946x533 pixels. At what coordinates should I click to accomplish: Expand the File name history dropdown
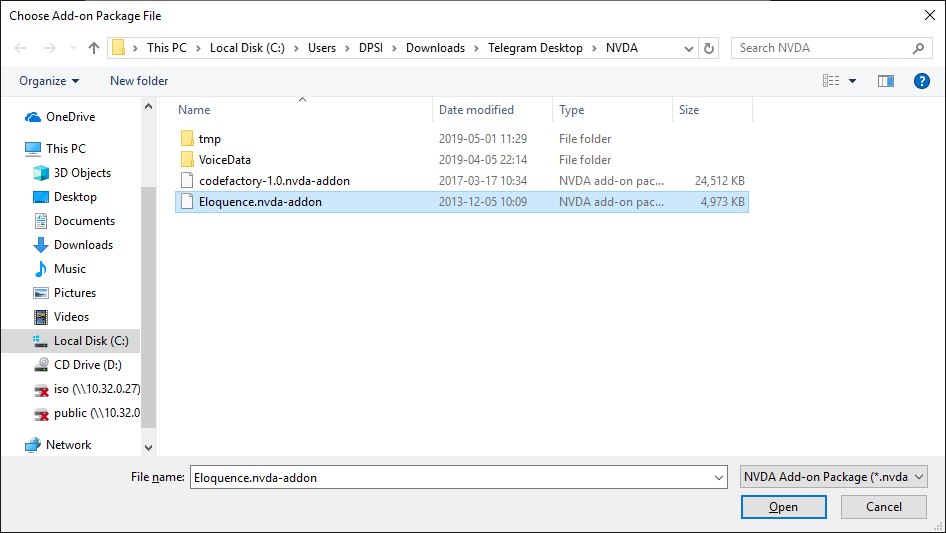pos(719,477)
